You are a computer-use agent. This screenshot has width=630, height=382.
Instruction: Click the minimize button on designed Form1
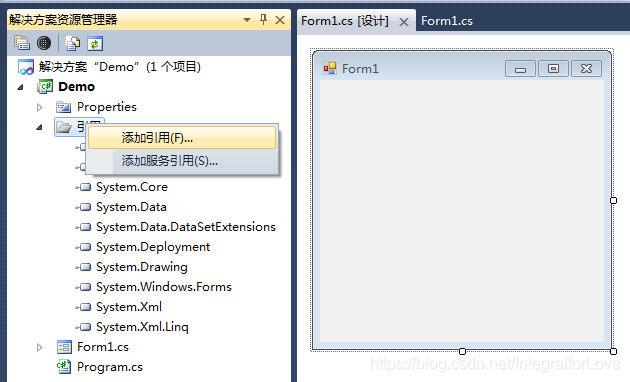(x=520, y=69)
